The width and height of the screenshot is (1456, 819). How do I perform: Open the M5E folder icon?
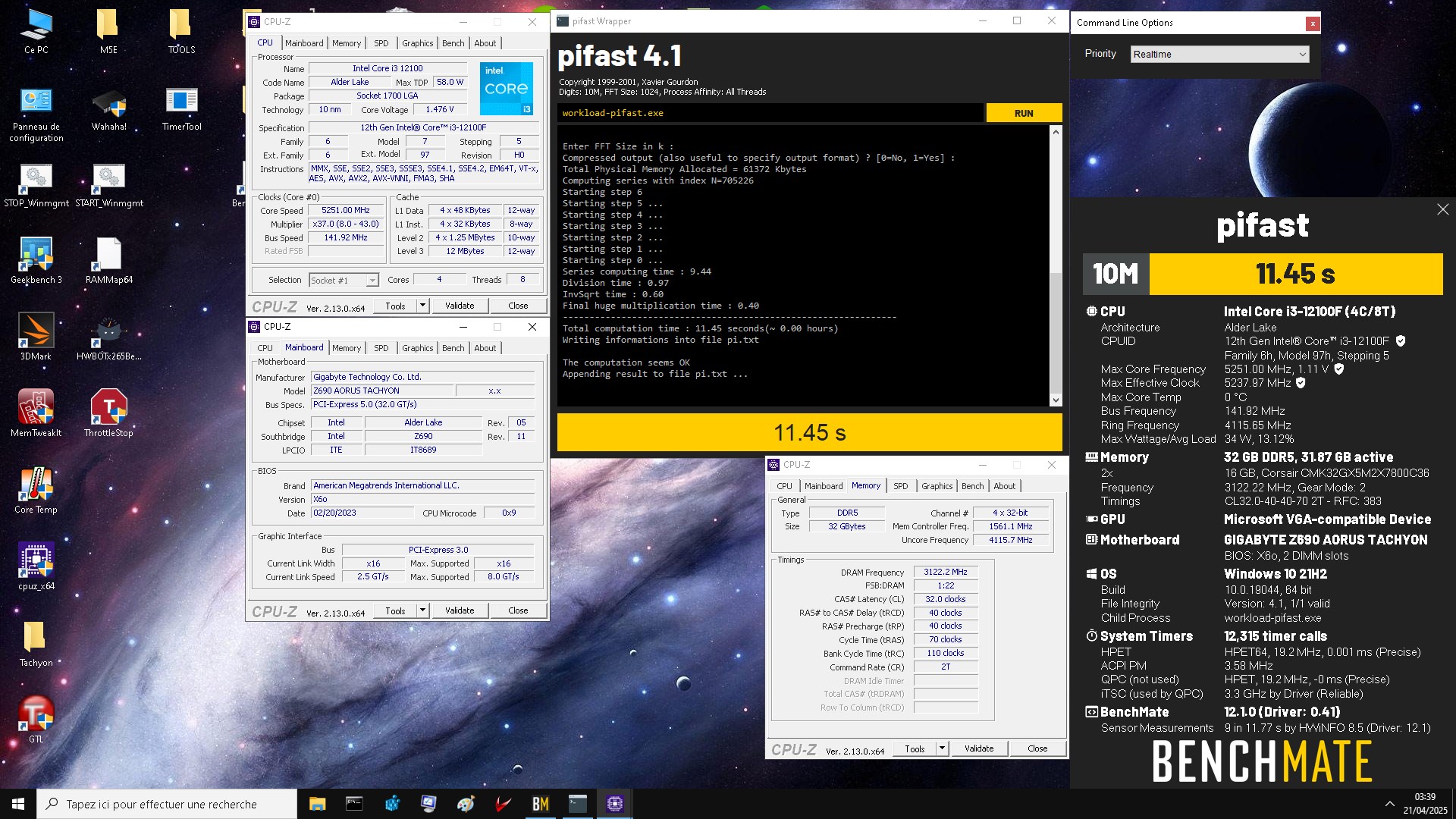108,32
